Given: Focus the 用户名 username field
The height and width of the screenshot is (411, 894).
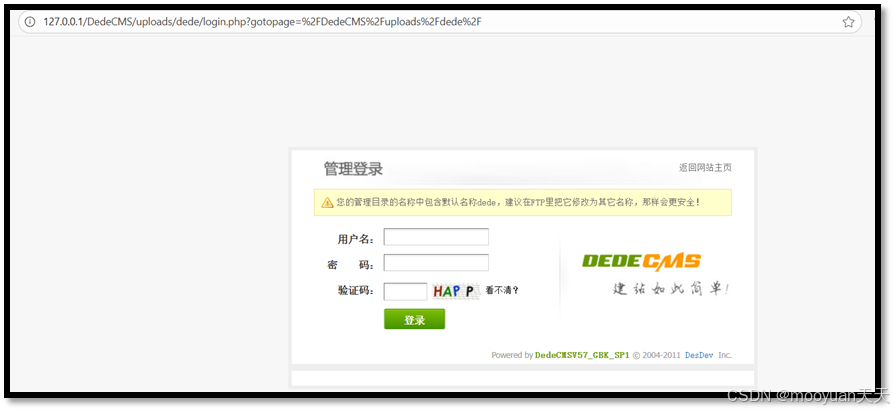Looking at the screenshot, I should point(436,237).
